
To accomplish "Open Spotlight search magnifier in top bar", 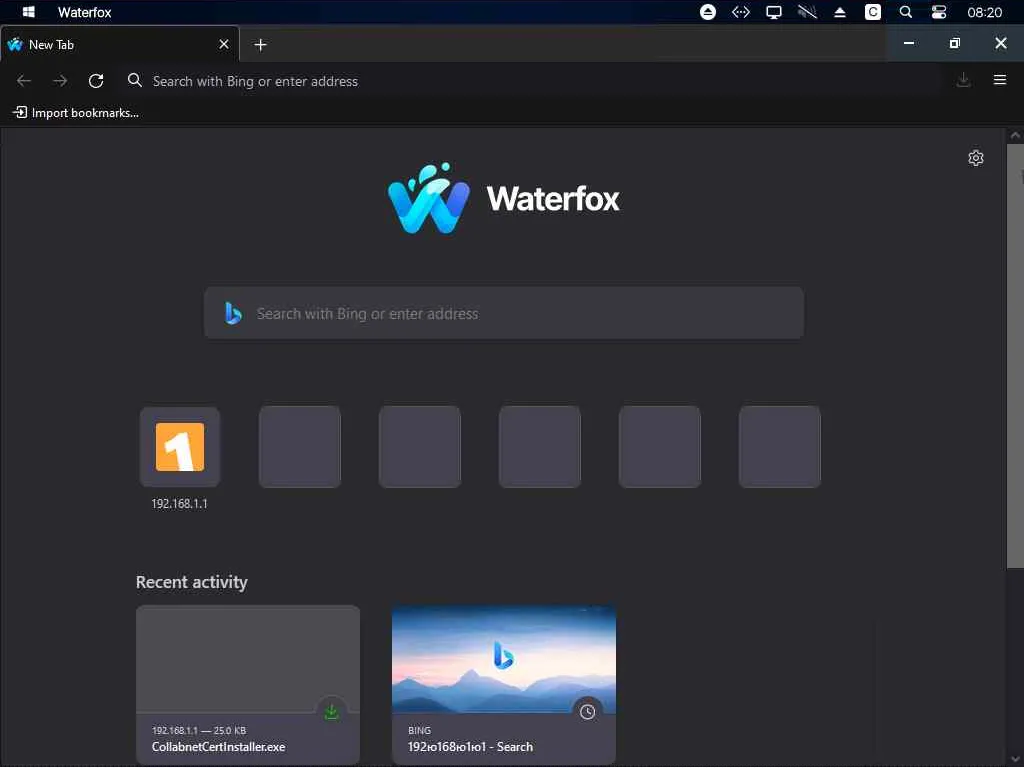I will 905,12.
